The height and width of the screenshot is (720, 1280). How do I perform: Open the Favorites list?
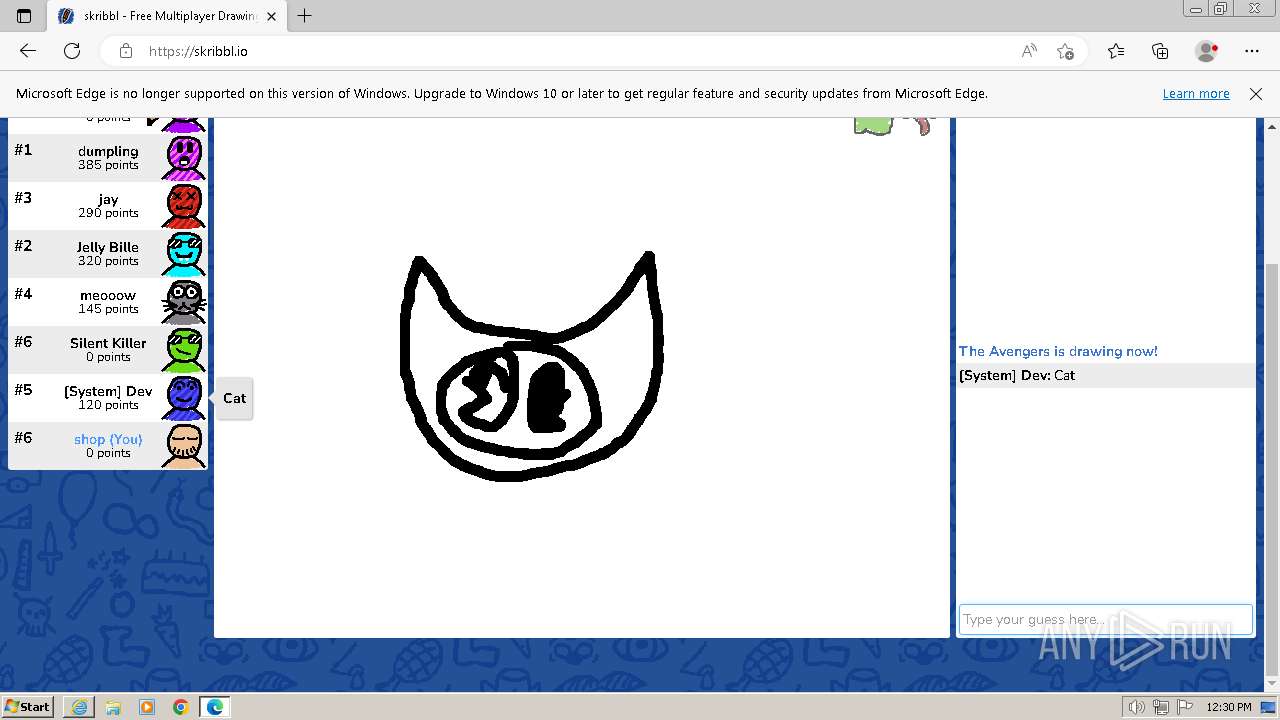click(x=1116, y=51)
